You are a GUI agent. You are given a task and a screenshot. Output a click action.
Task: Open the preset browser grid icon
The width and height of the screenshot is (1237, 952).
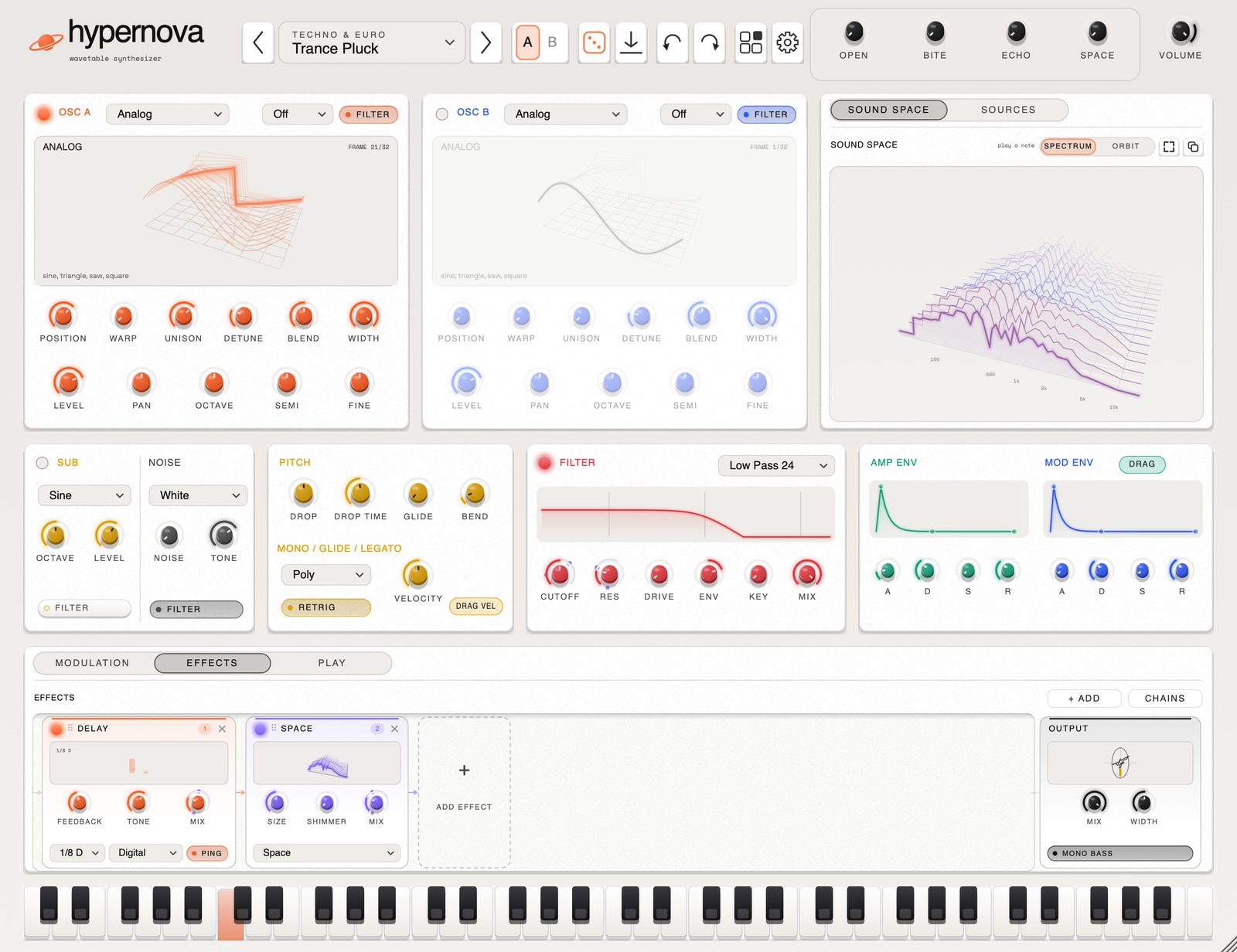click(751, 42)
